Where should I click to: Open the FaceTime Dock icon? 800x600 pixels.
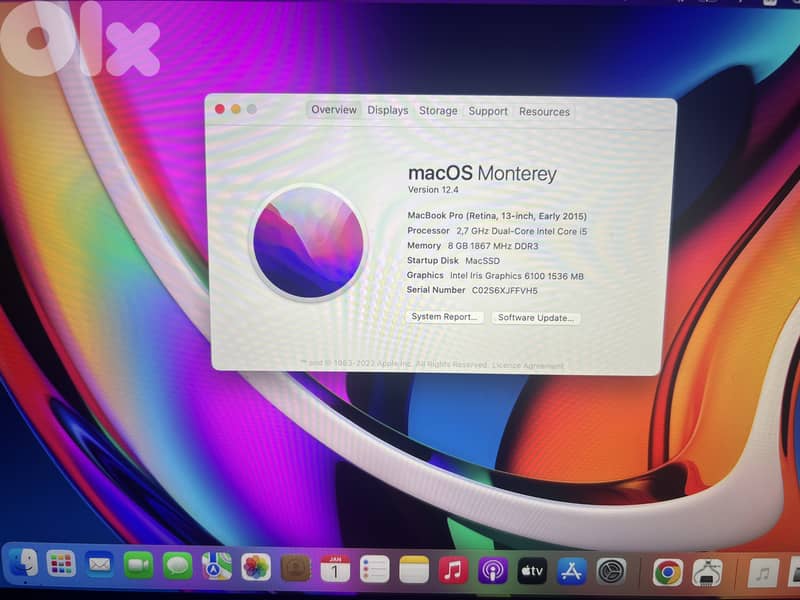pyautogui.click(x=138, y=566)
